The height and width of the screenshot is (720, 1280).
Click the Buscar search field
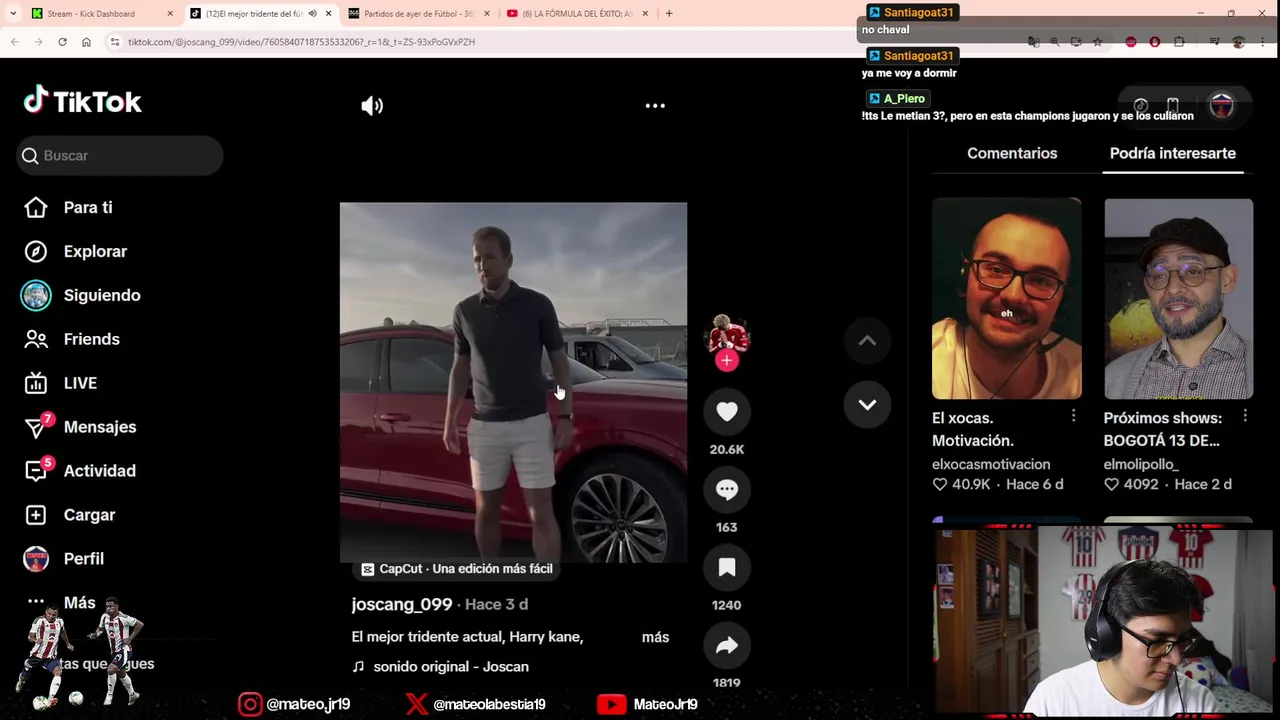[x=120, y=156]
